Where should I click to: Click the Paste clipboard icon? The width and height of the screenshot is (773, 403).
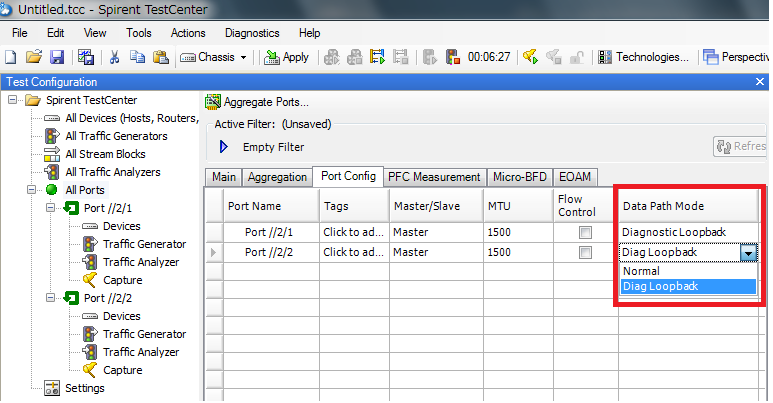160,57
